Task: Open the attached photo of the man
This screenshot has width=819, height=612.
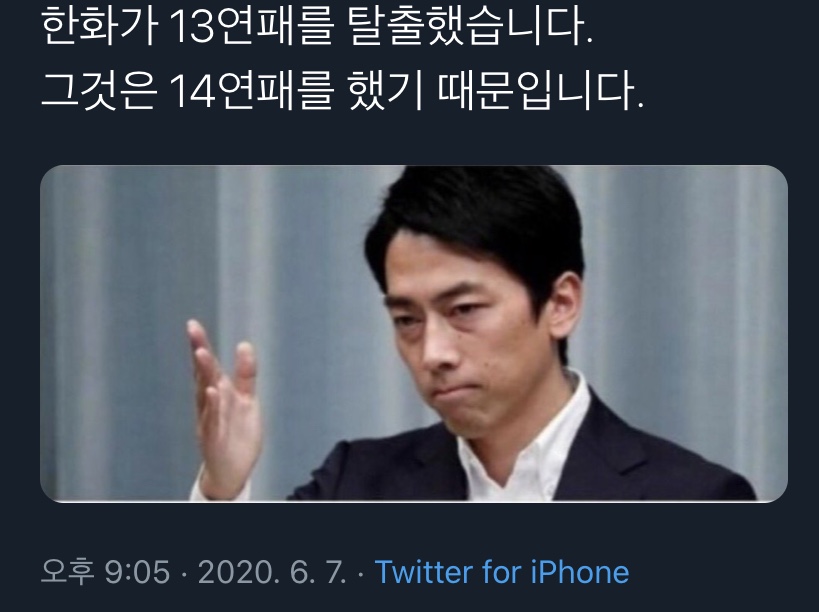Action: 414,334
